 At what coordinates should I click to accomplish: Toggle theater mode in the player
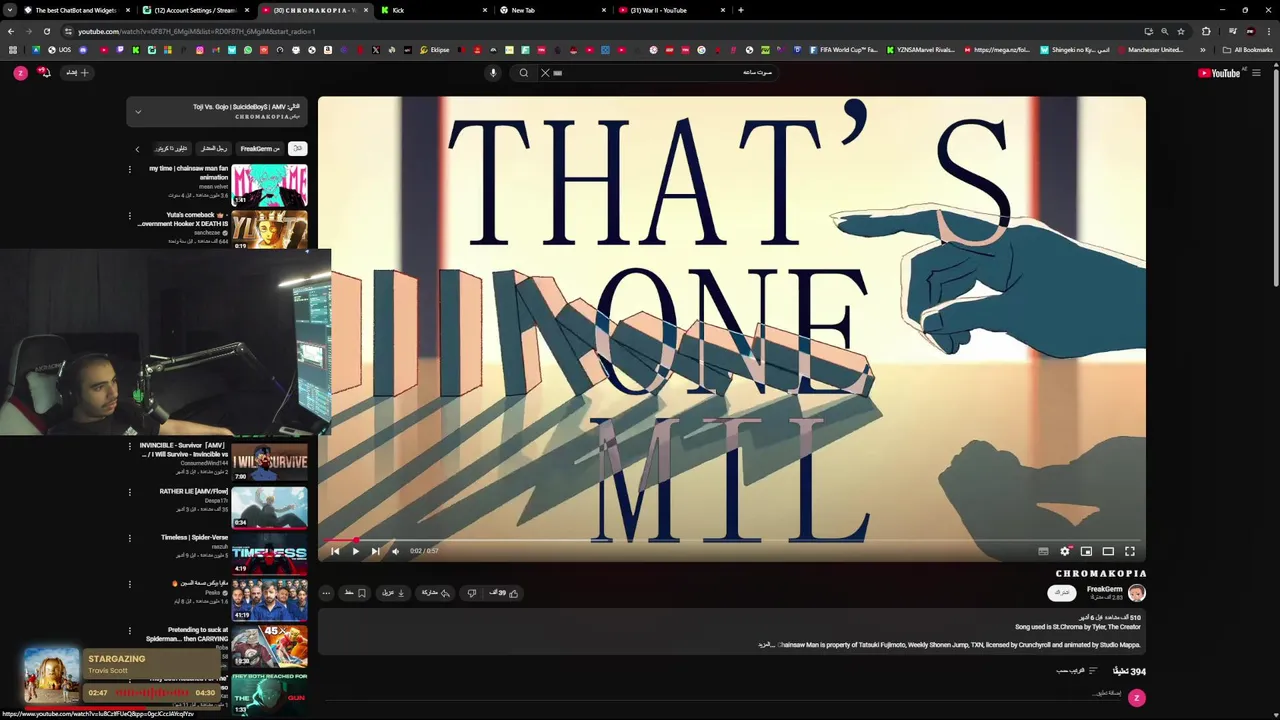coord(1108,551)
